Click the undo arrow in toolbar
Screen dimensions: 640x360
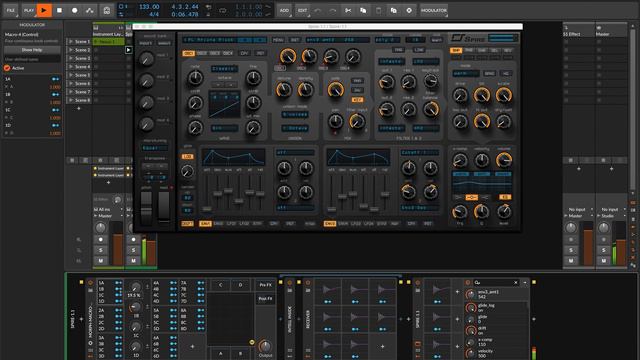click(318, 10)
